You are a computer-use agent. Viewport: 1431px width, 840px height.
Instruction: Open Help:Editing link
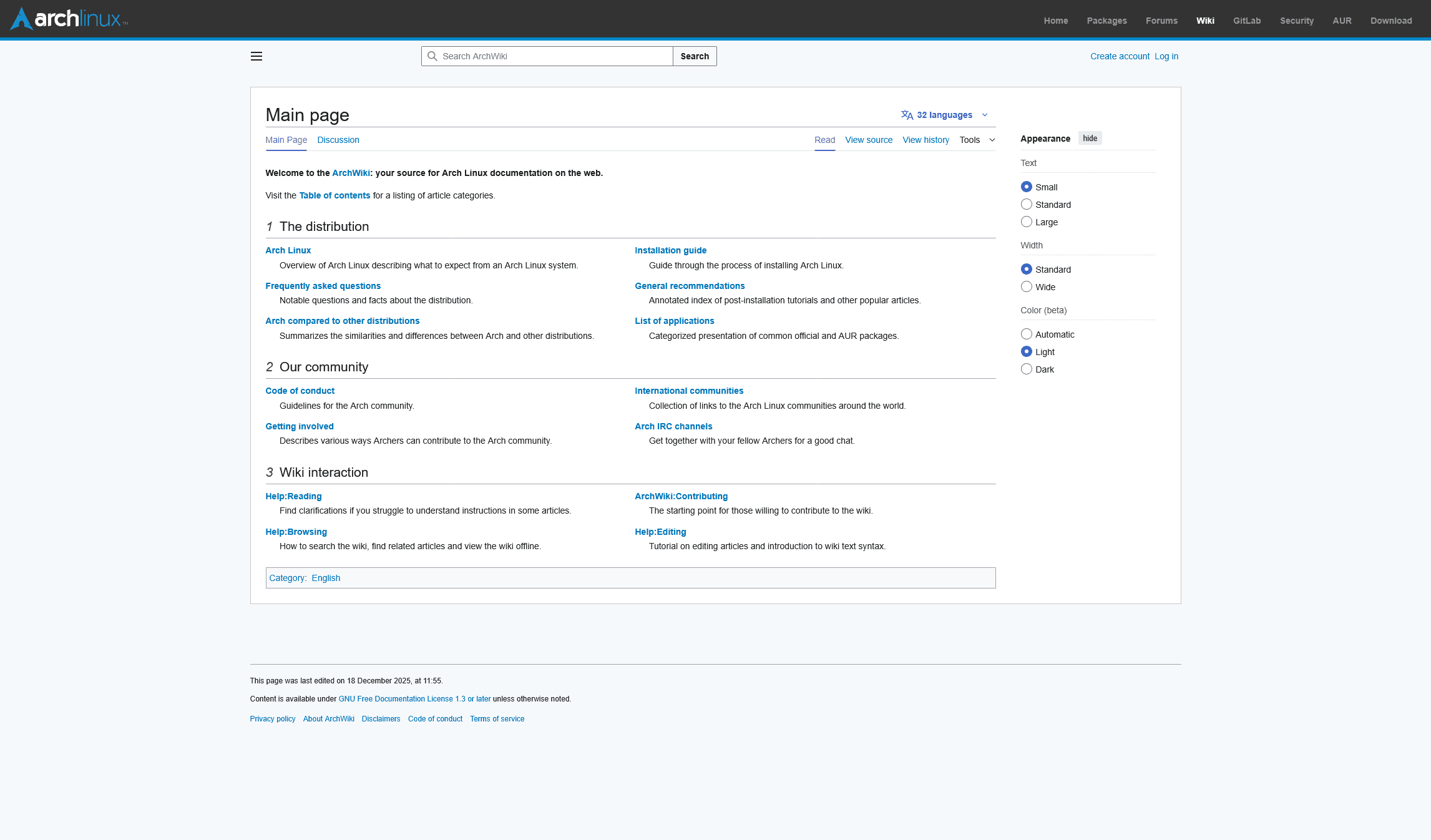(x=660, y=532)
